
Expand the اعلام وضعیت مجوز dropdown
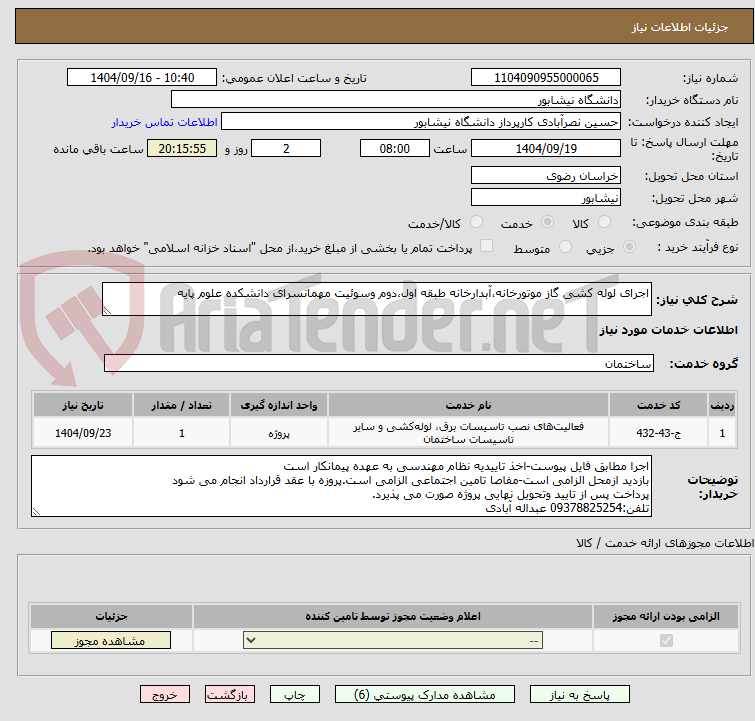click(393, 641)
